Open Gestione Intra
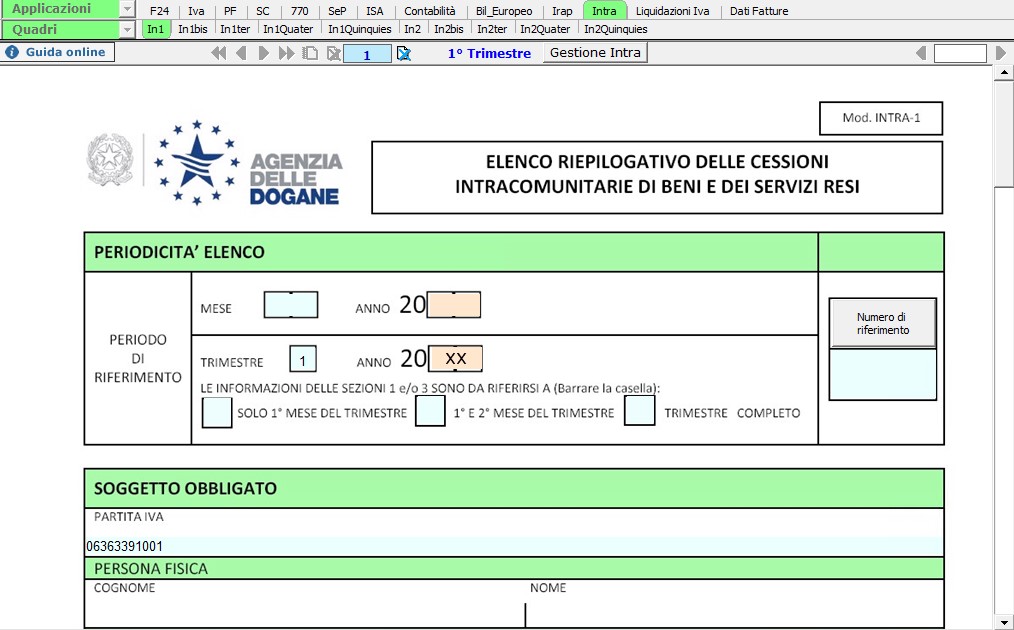Viewport: 1014px width, 630px height. pyautogui.click(x=595, y=52)
